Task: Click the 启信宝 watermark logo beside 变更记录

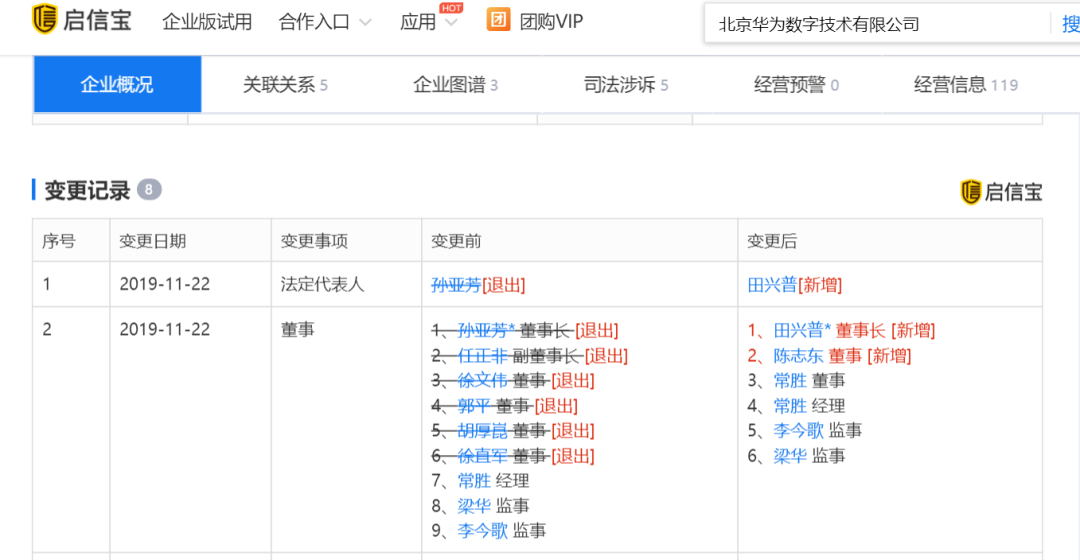Action: pos(1001,192)
